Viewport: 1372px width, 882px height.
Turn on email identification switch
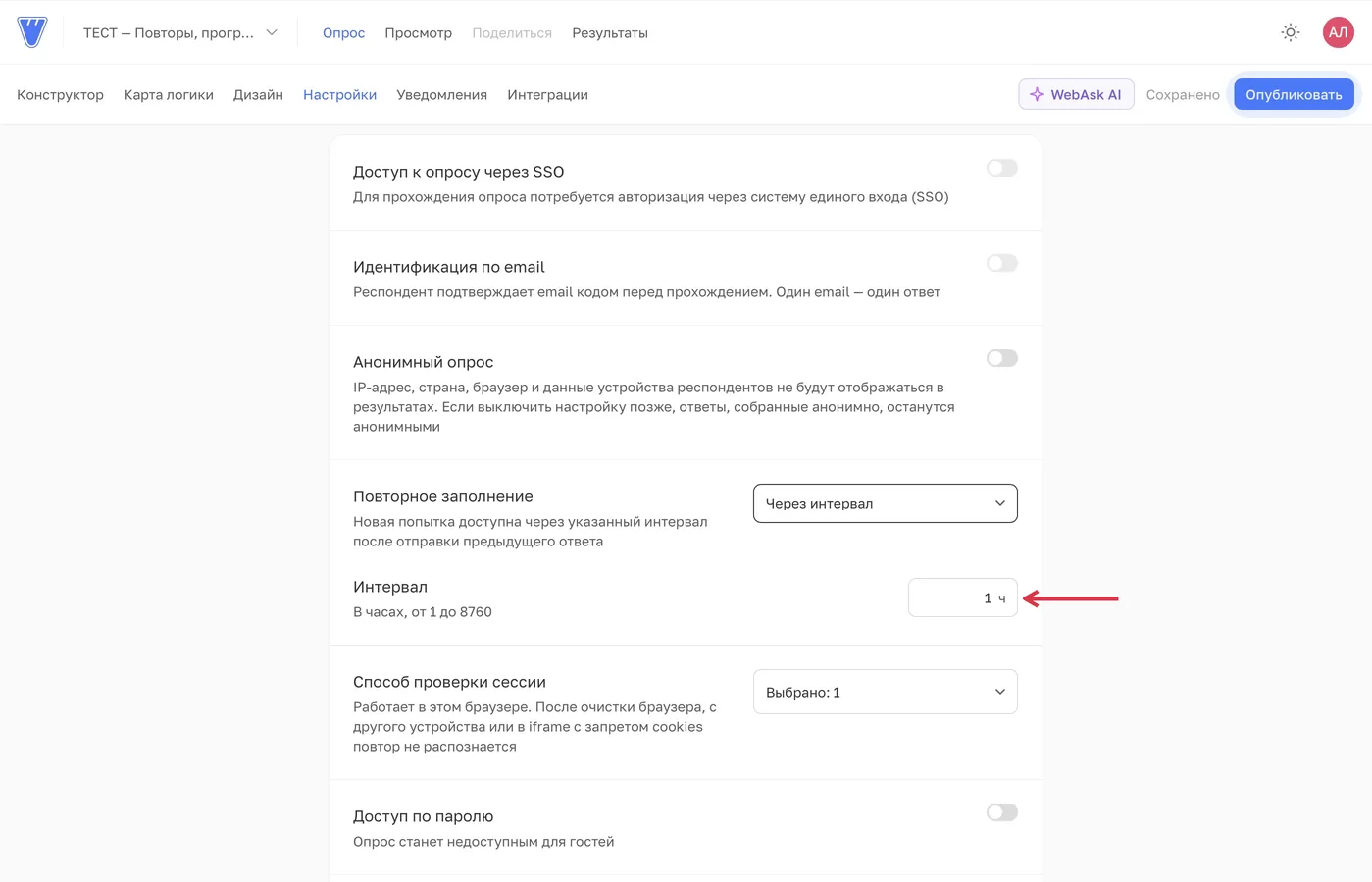(x=1001, y=263)
